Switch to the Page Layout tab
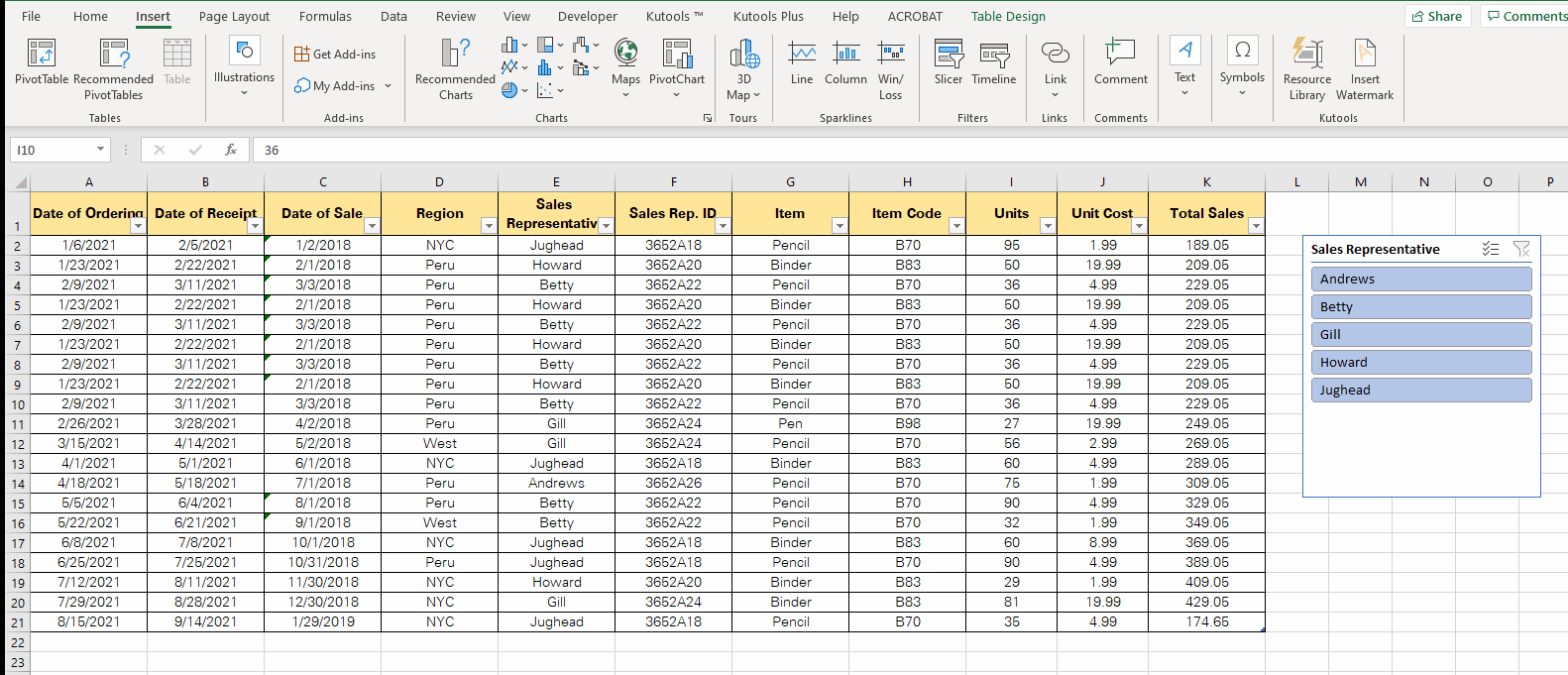The width and height of the screenshot is (1568, 675). 234,16
